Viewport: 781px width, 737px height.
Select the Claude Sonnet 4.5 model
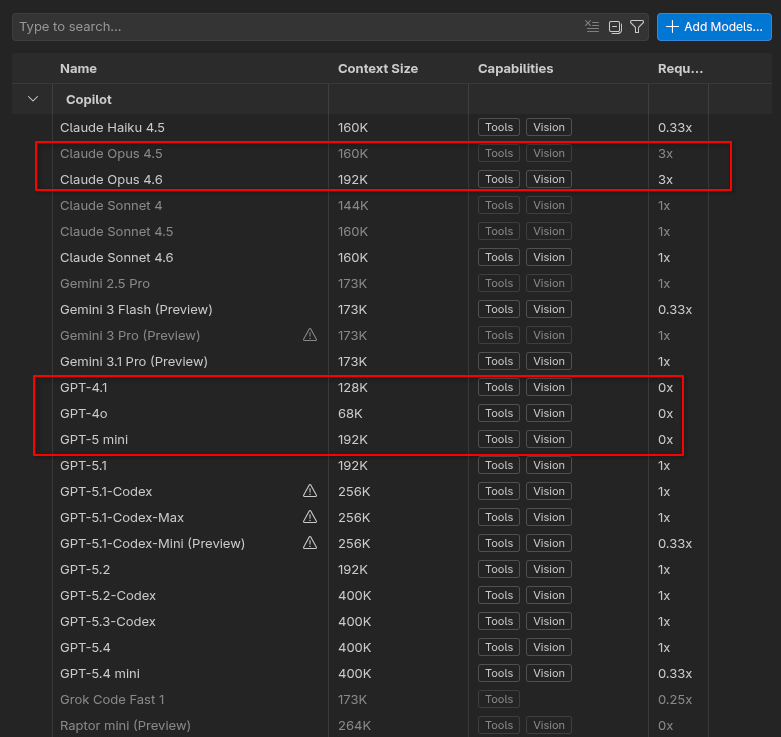tap(117, 232)
